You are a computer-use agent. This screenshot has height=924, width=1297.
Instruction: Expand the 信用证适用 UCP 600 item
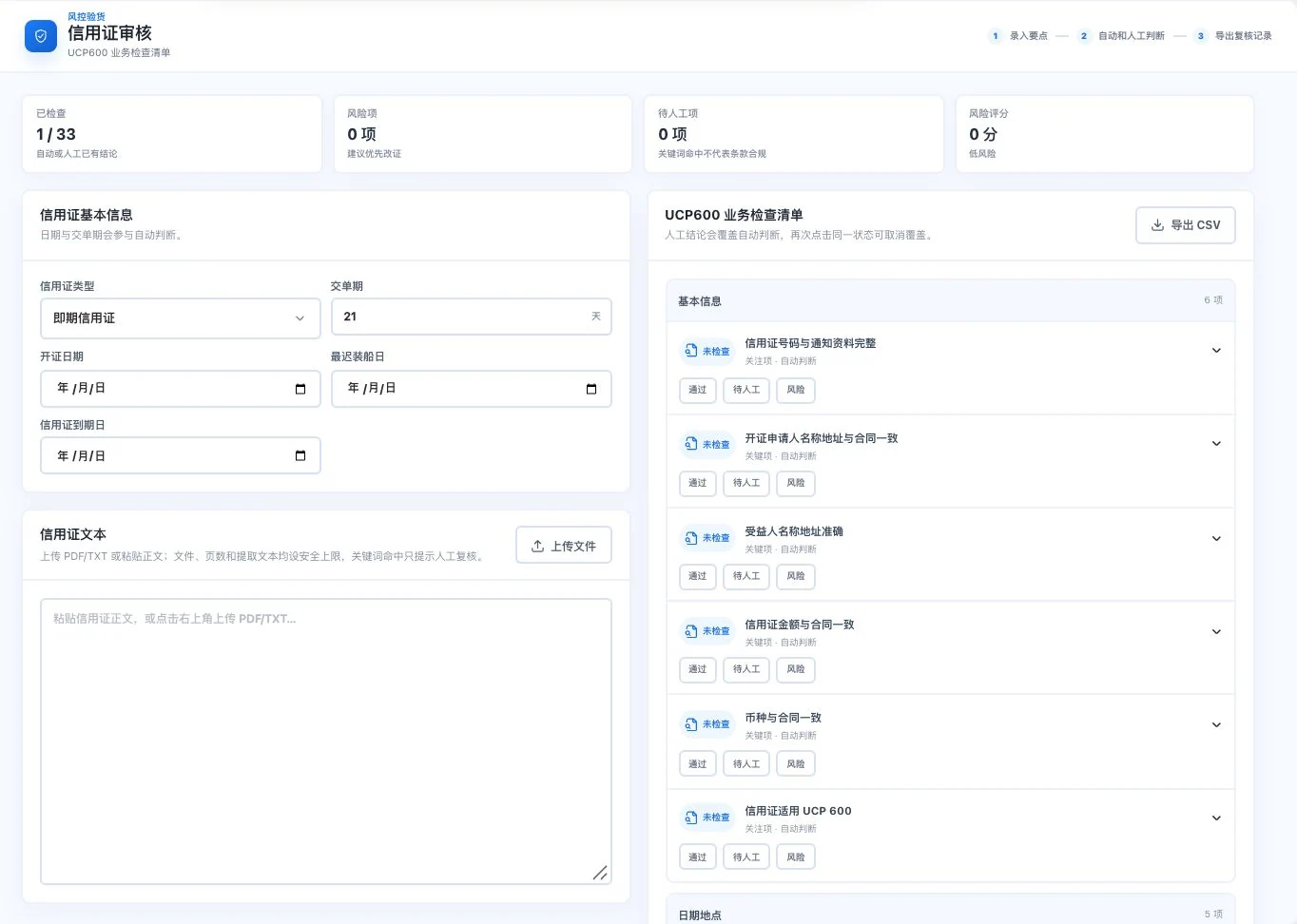click(1216, 818)
